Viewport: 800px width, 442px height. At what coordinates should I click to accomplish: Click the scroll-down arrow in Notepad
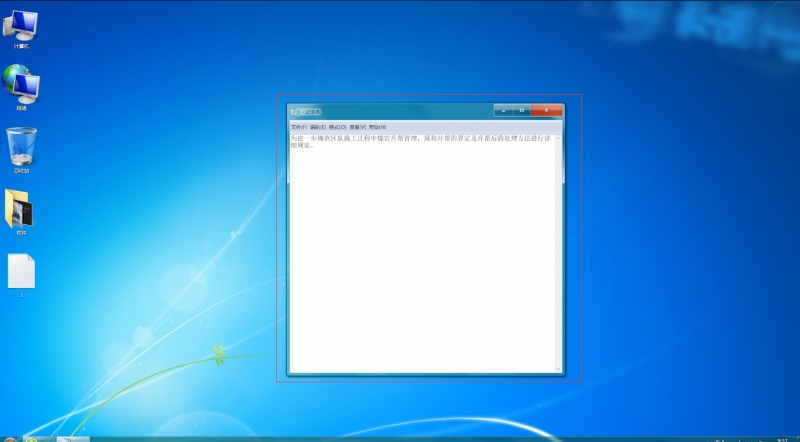click(559, 369)
